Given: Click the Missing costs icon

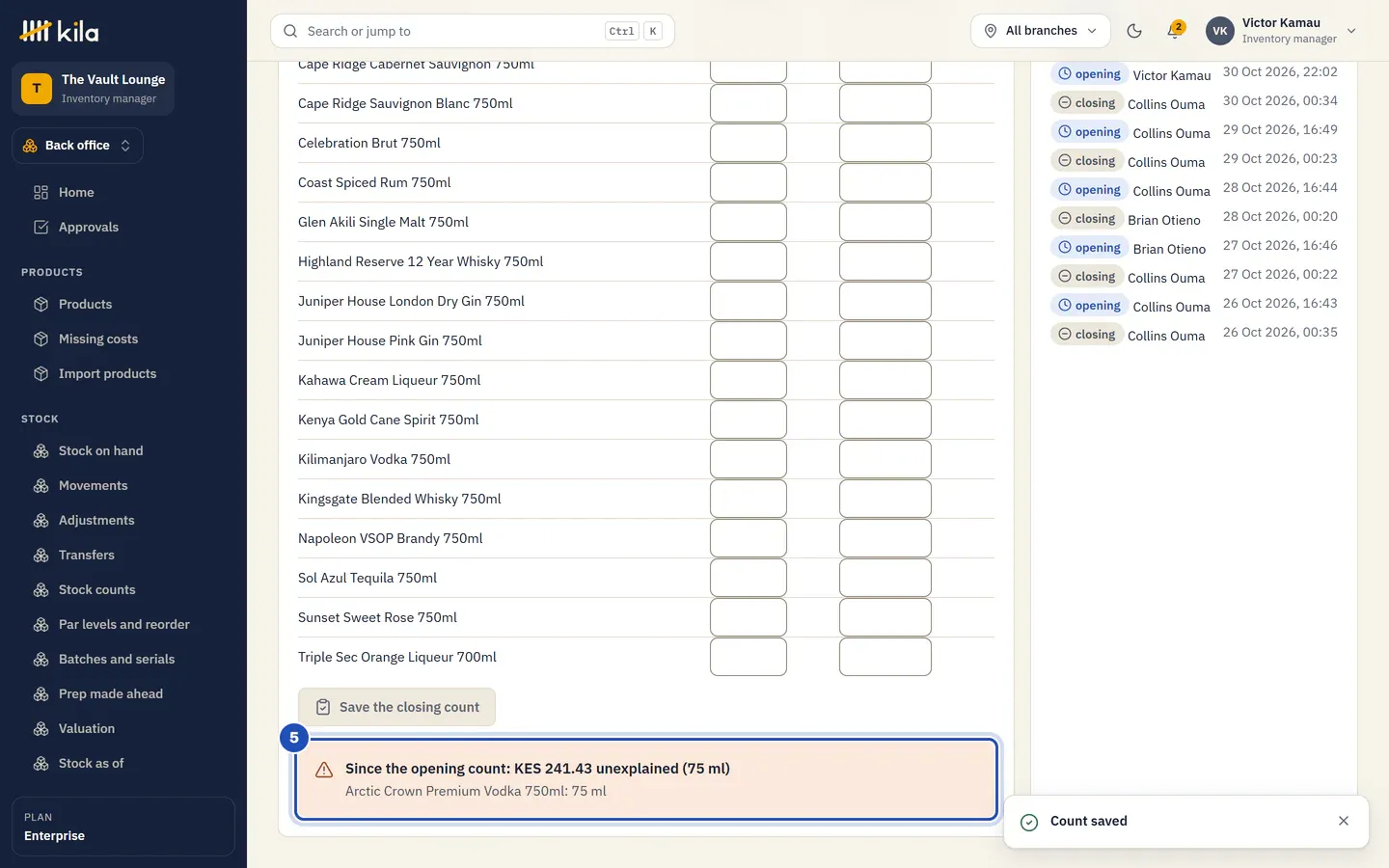Looking at the screenshot, I should (x=41, y=339).
